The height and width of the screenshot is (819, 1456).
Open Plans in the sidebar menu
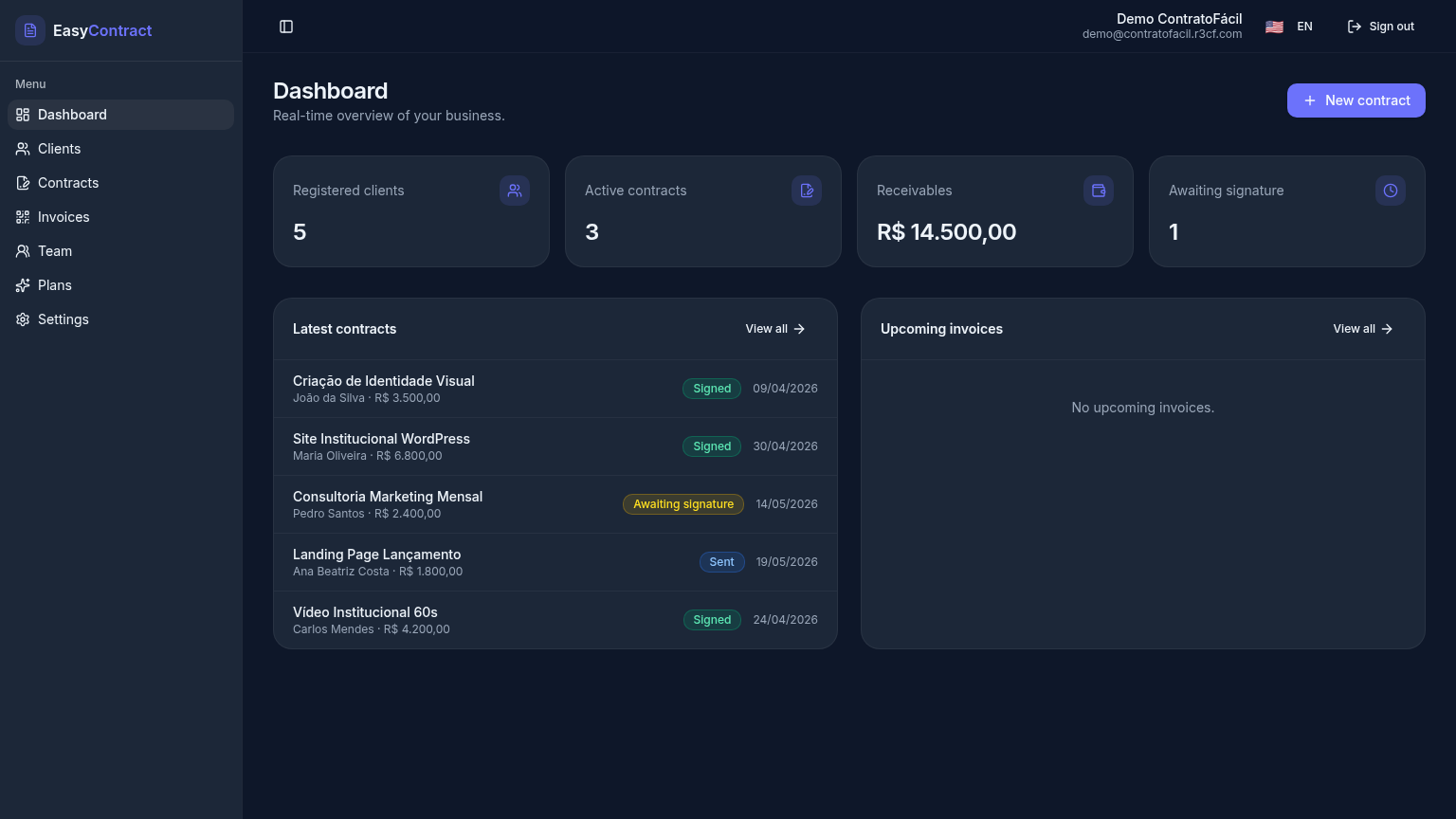(x=120, y=285)
